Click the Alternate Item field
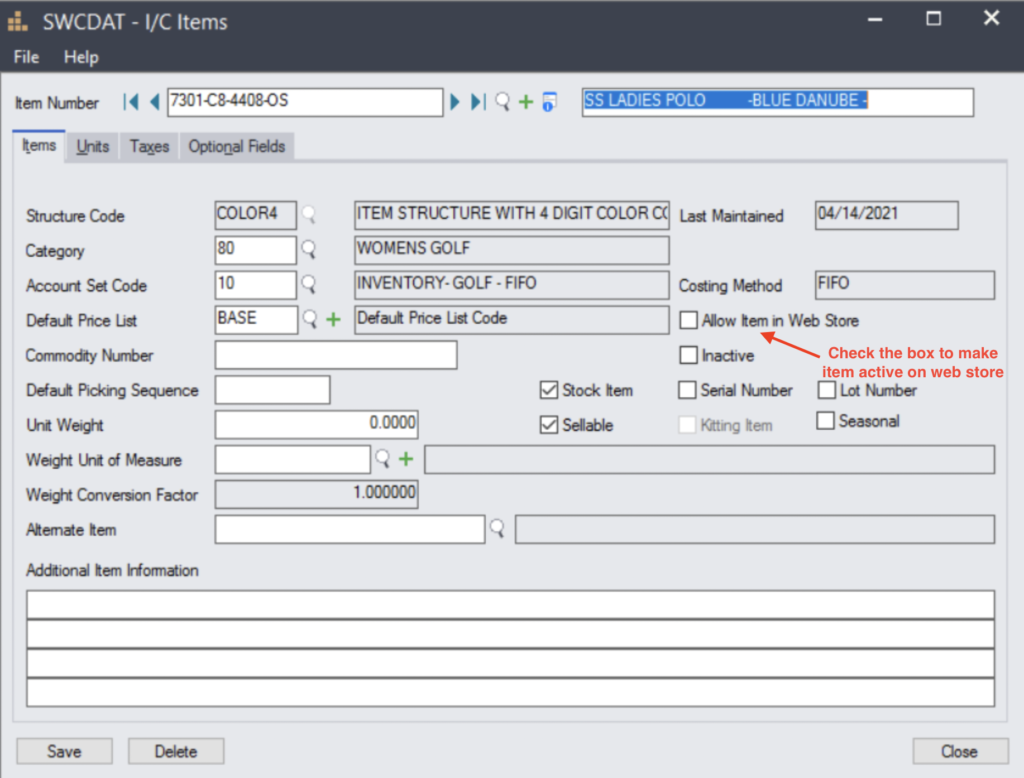This screenshot has height=778, width=1024. coord(349,529)
